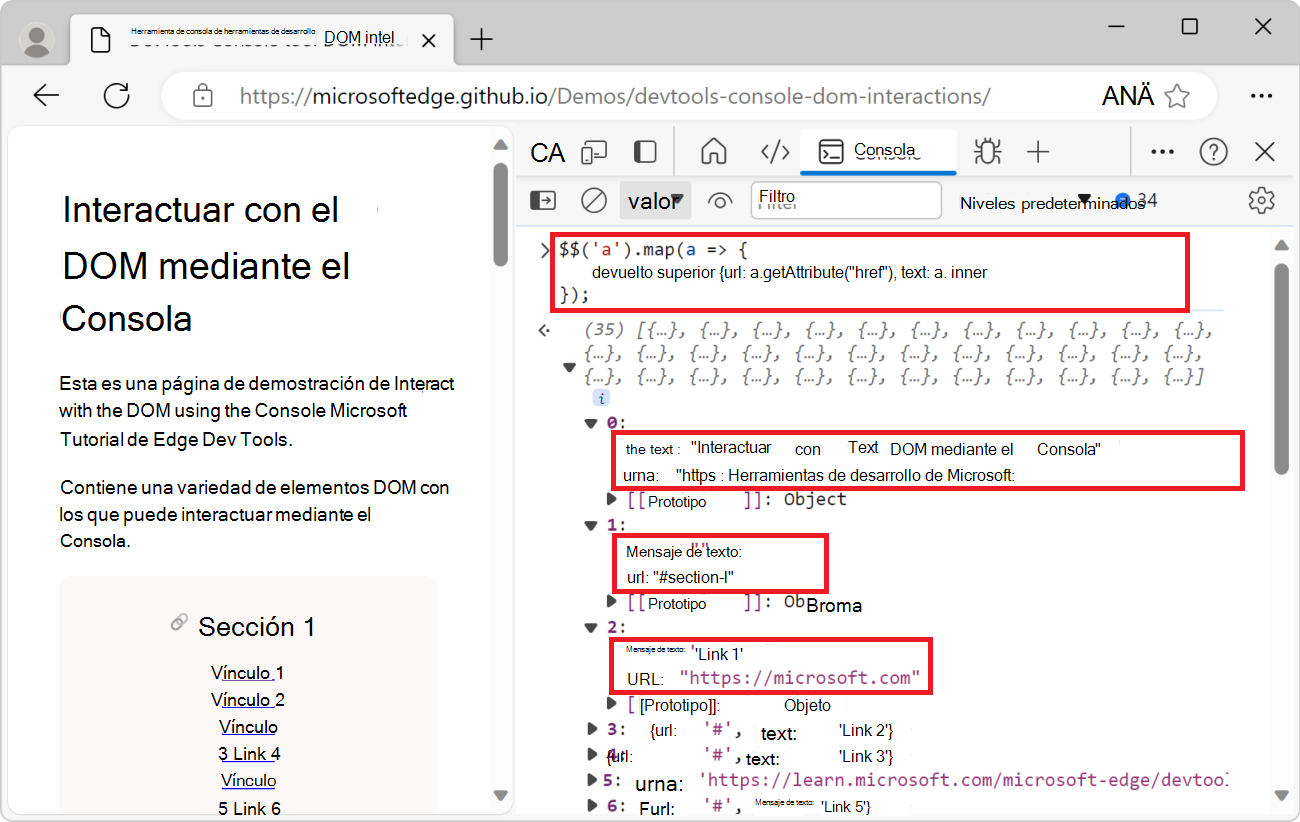Clear the console messages
This screenshot has width=1300, height=822.
593,200
